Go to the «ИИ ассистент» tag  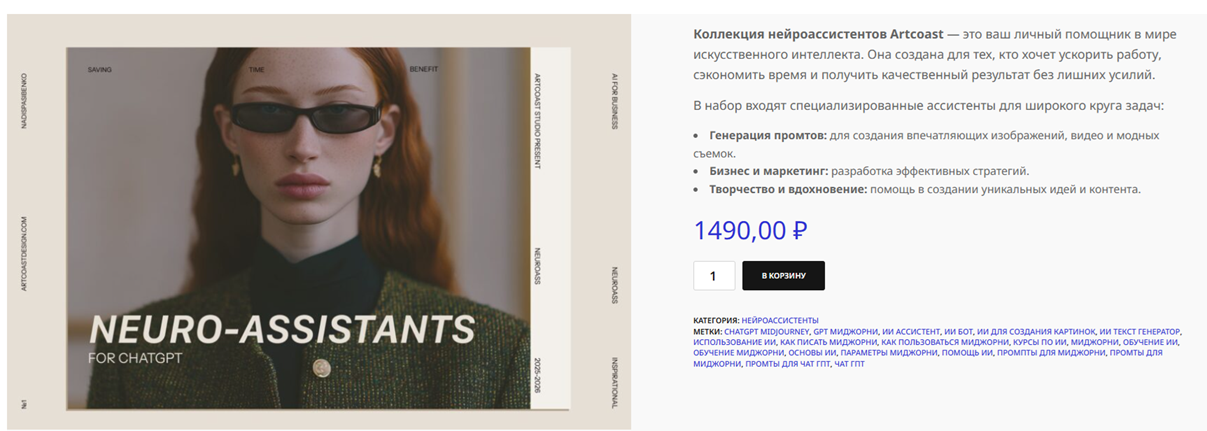coord(912,331)
